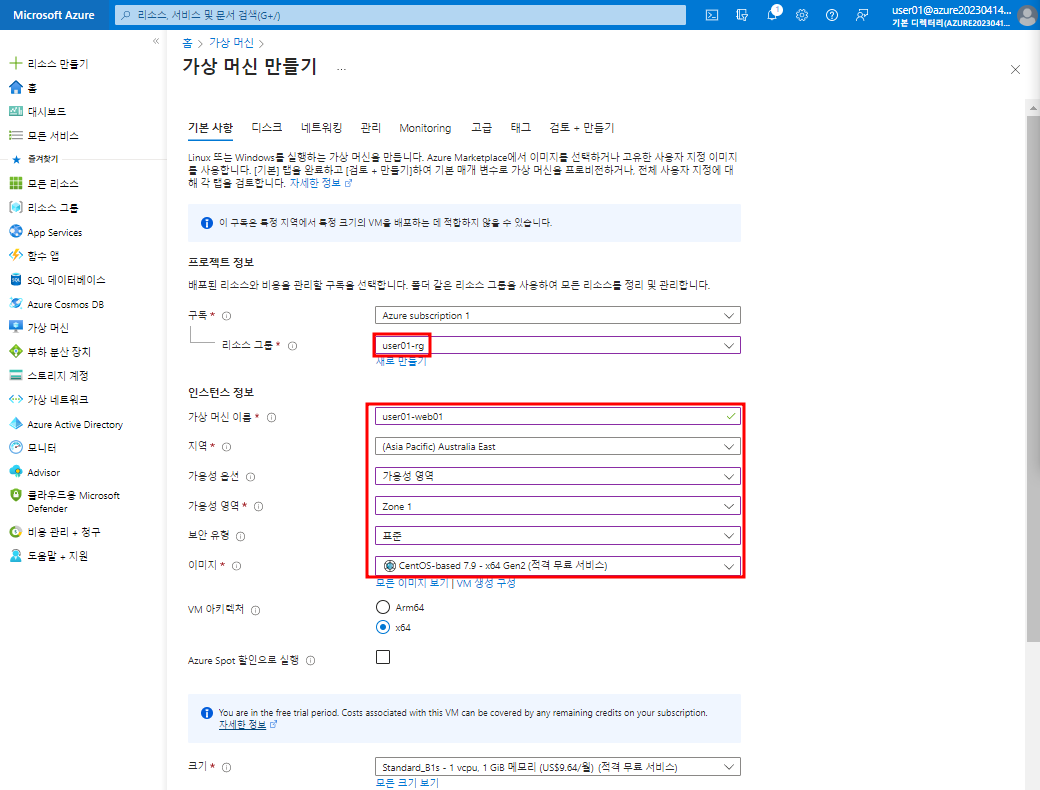1040x790 pixels.
Task: Switch to the 검토 + 만들기 tab
Action: coord(582,127)
